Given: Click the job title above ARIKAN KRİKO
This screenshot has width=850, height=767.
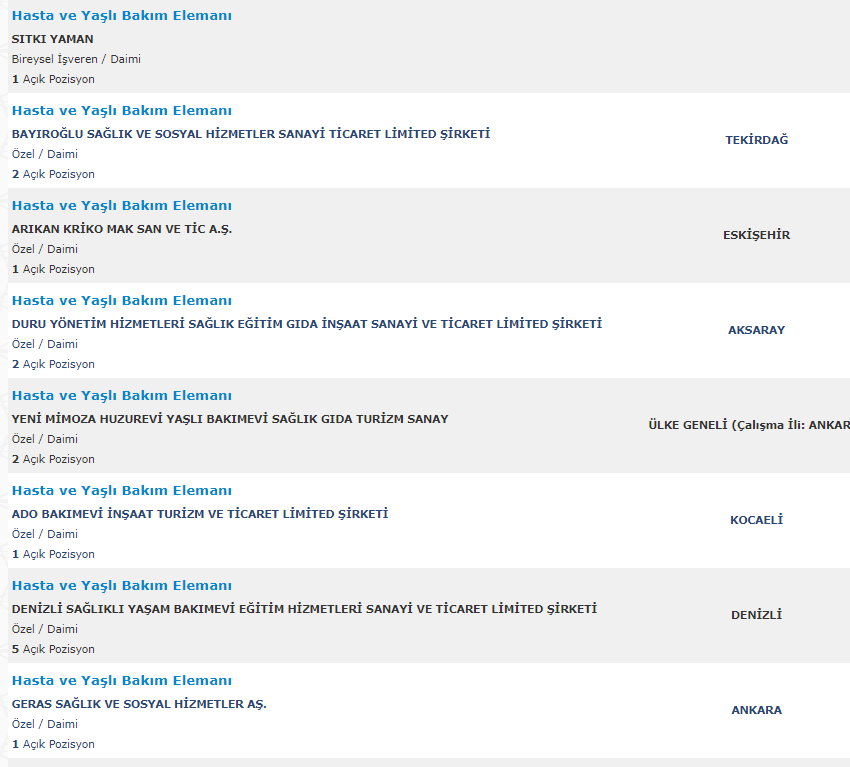Looking at the screenshot, I should pos(121,206).
